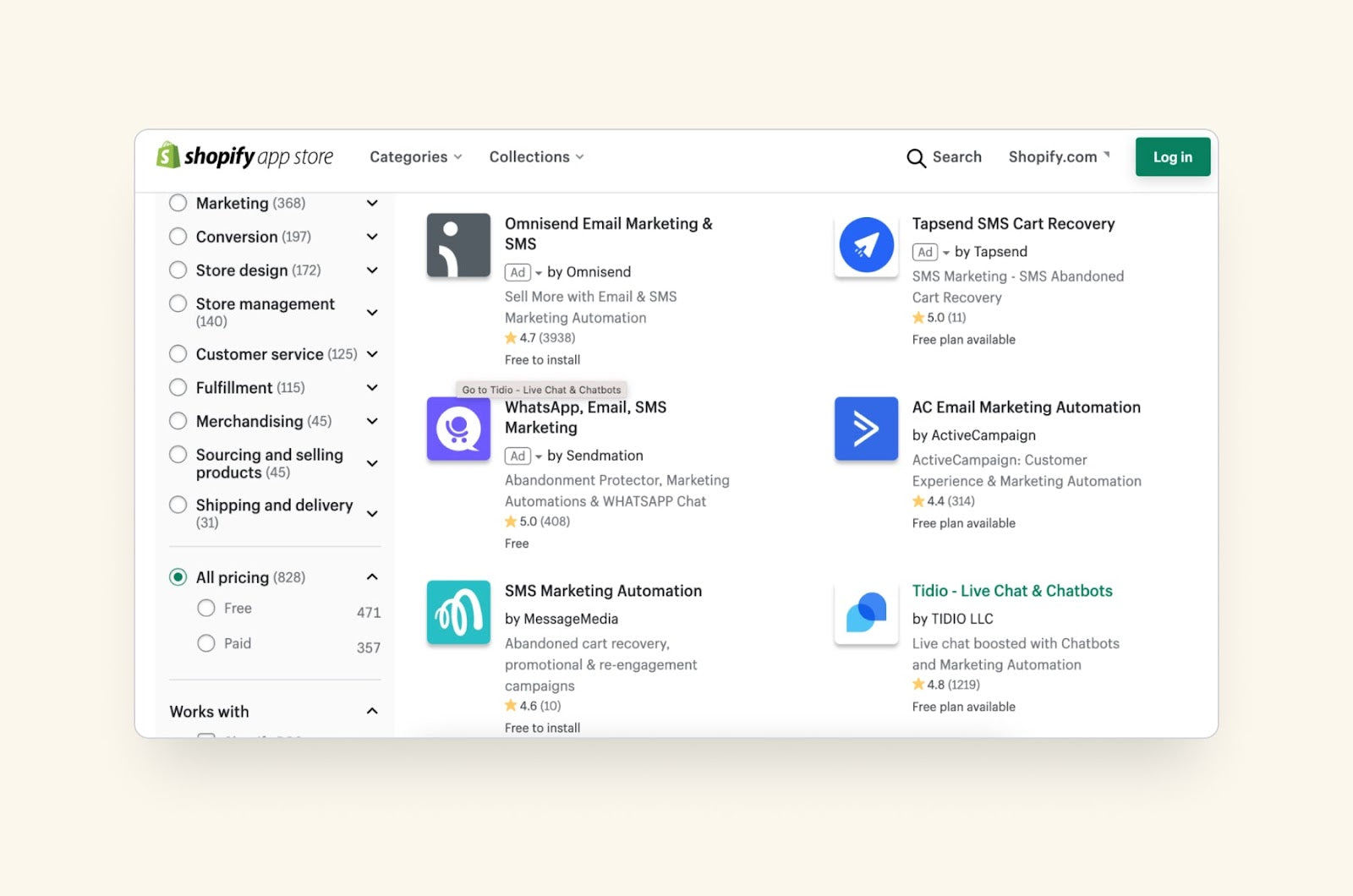Click the Shopify app store logo
1353x896 pixels.
(245, 156)
